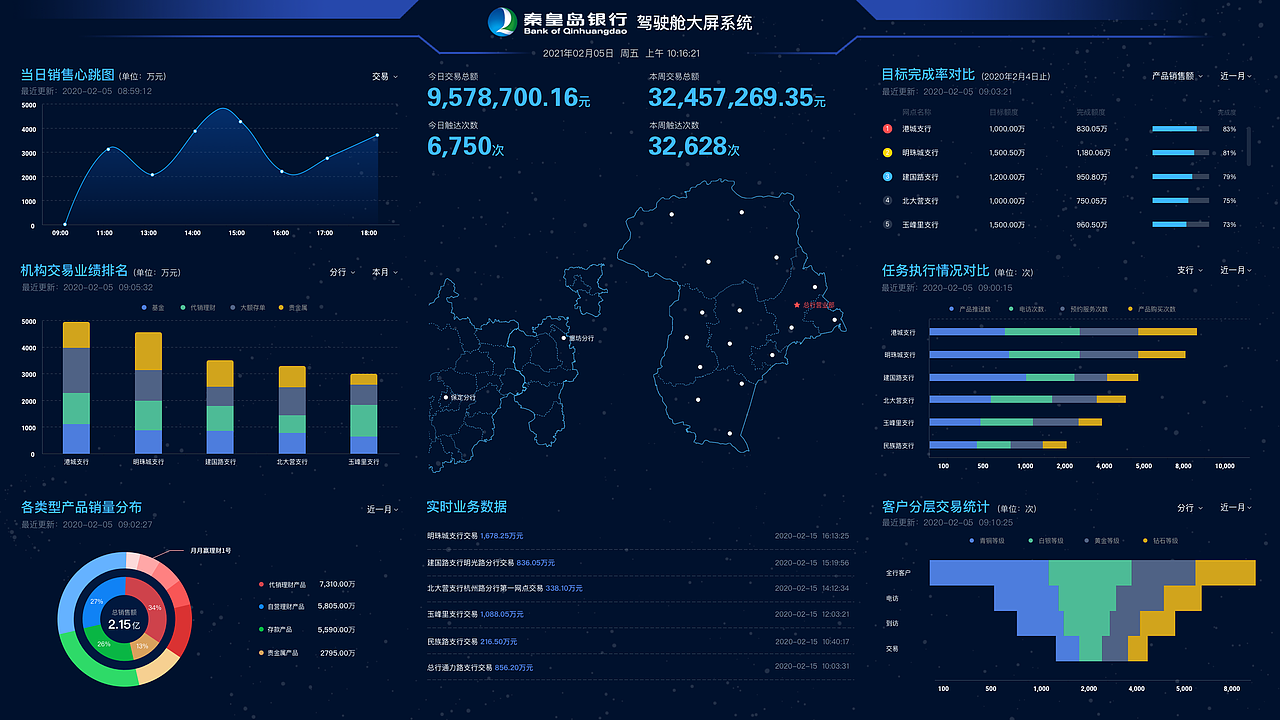
Task: Toggle the 基金 legend in the ranking chart
Action: 154,307
